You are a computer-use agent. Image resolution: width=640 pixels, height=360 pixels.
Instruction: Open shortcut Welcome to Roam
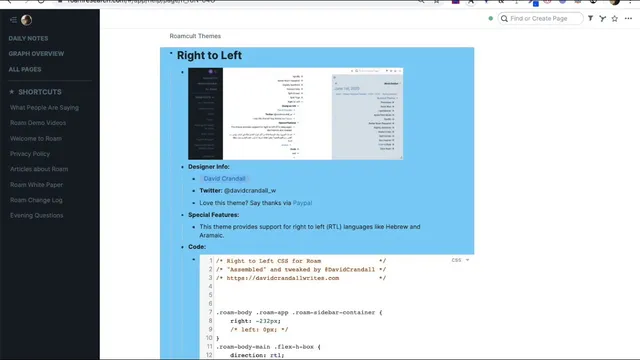pos(36,139)
